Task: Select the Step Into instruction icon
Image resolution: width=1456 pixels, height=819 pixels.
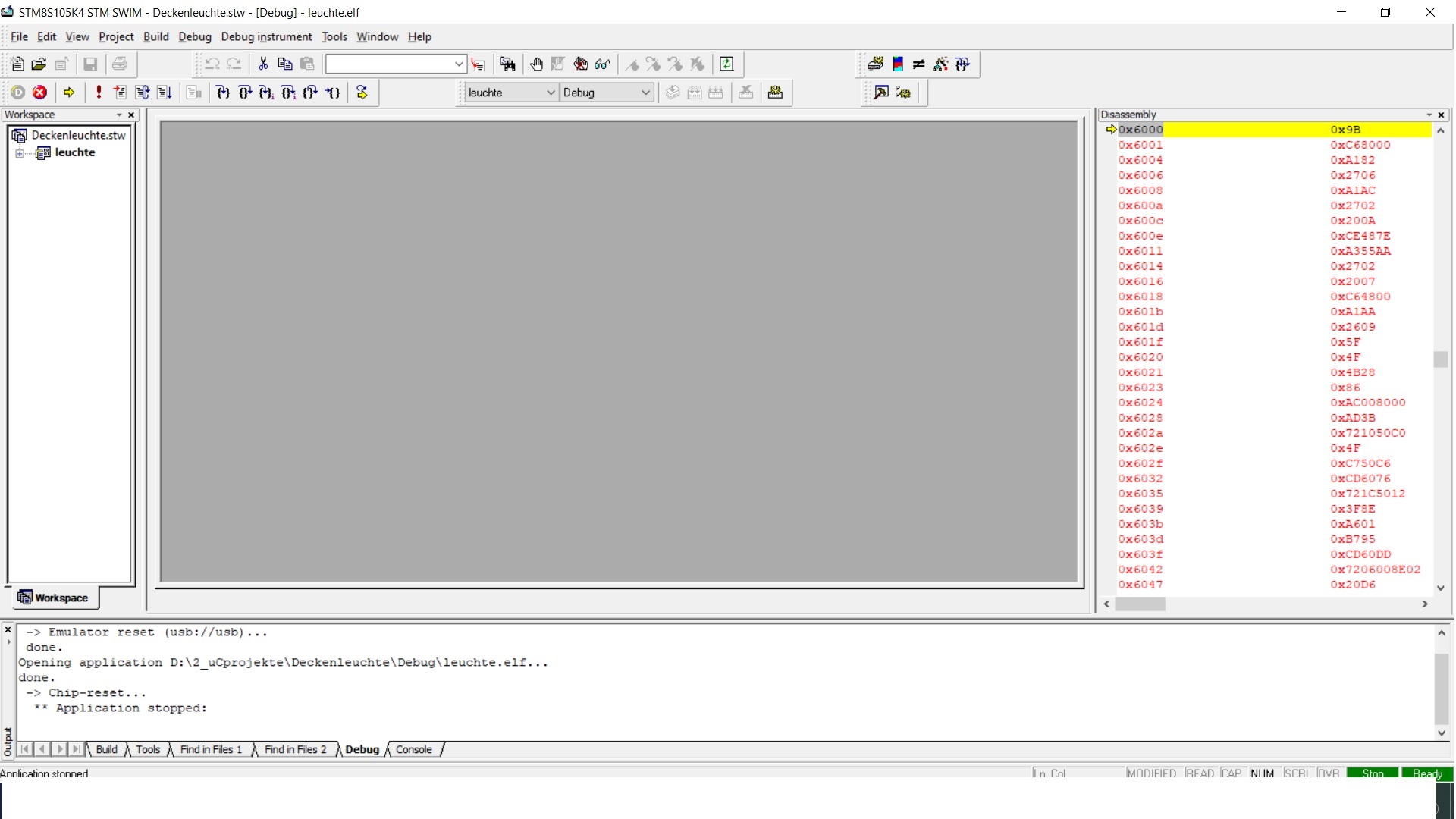Action: 266,92
